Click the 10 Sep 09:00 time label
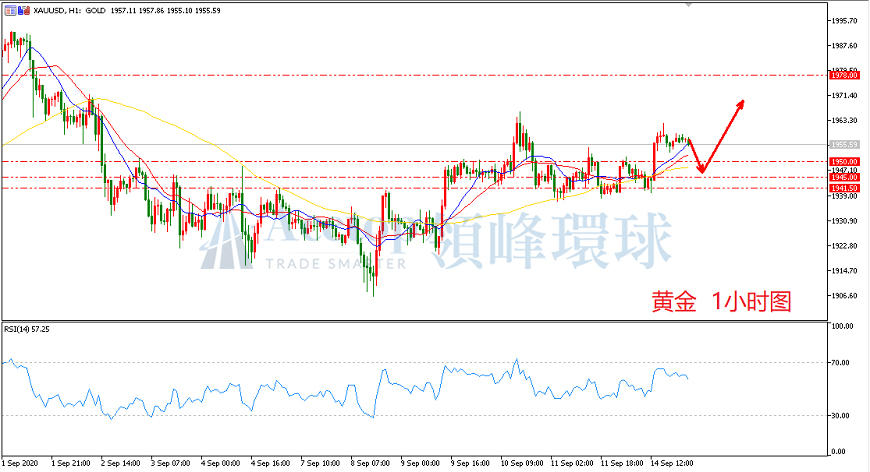The height and width of the screenshot is (472, 870). 522,463
